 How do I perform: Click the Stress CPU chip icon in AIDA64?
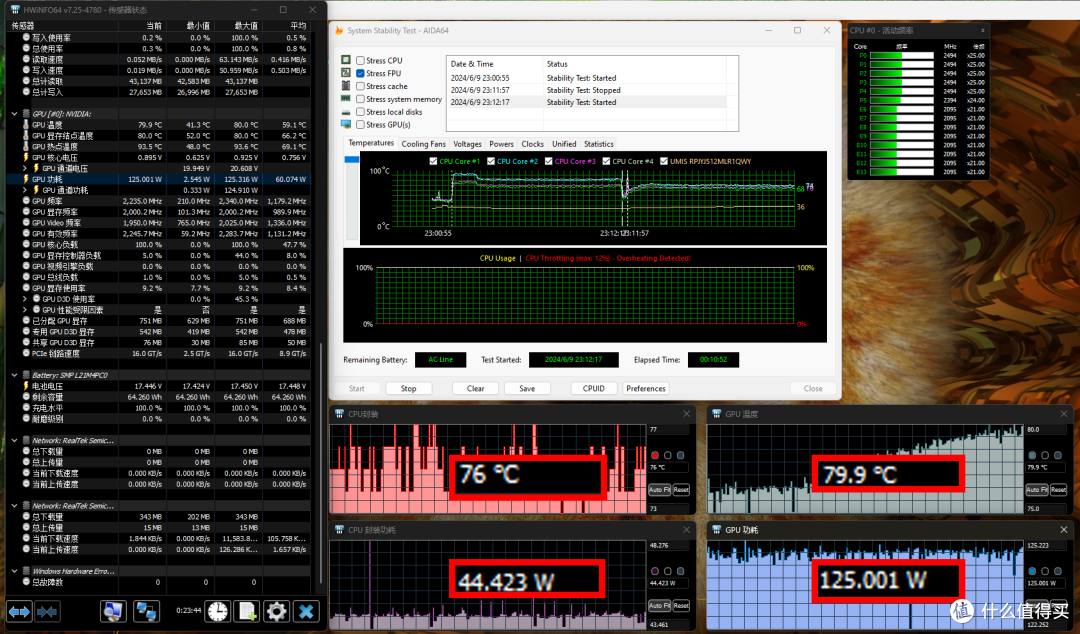[346, 60]
